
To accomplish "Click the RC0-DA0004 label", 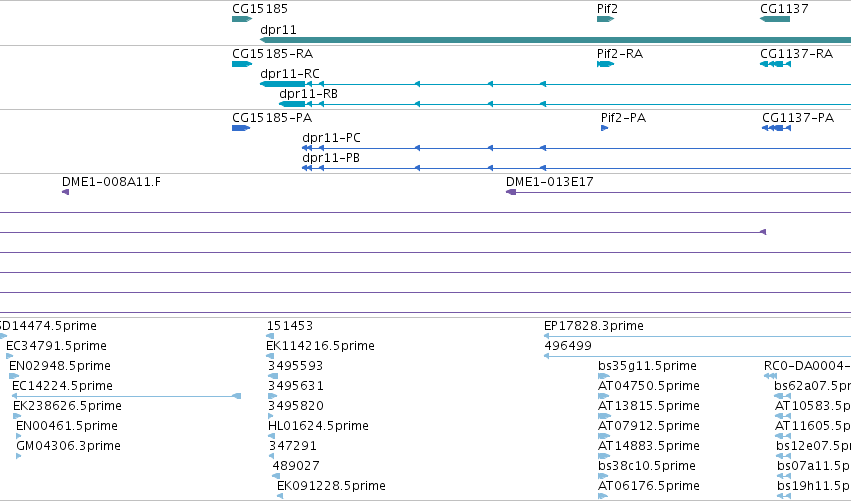I will (807, 366).
